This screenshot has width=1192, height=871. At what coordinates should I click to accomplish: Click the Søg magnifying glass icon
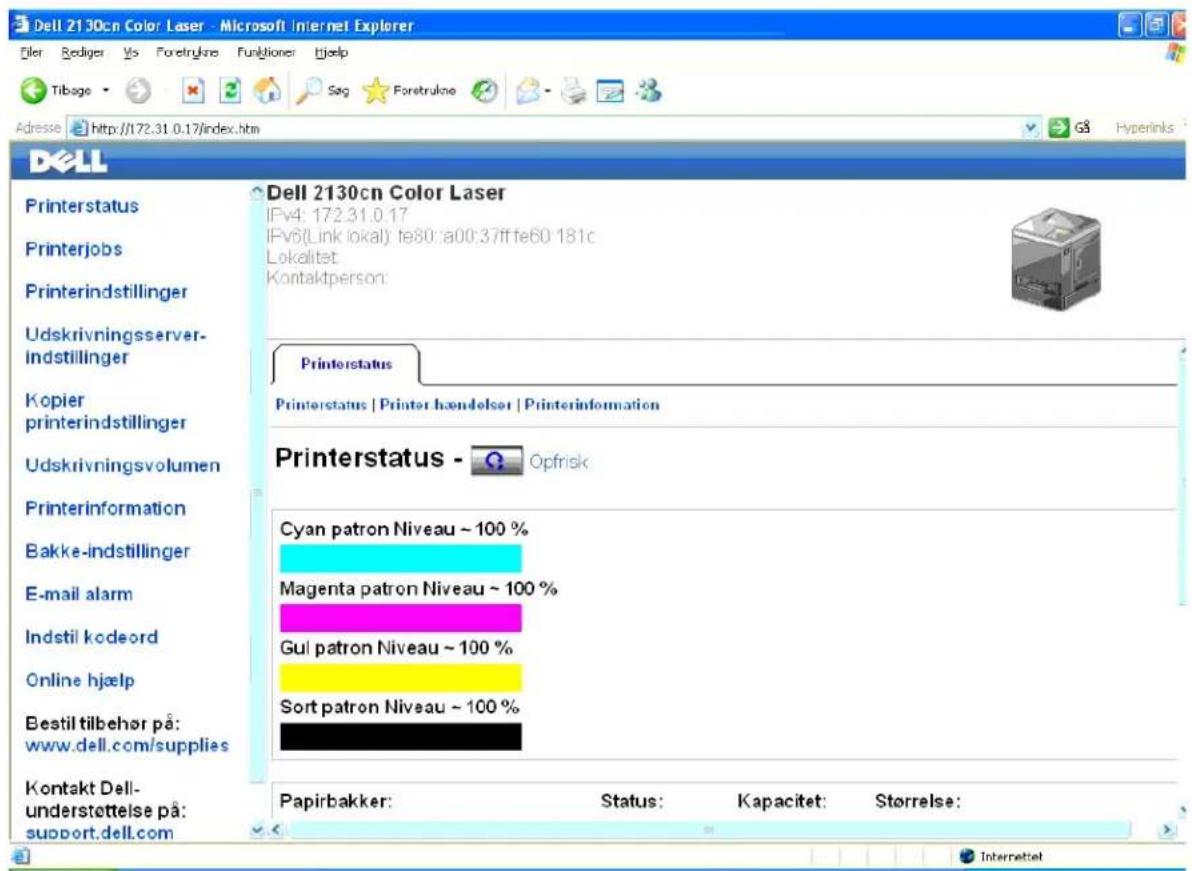pyautogui.click(x=310, y=91)
